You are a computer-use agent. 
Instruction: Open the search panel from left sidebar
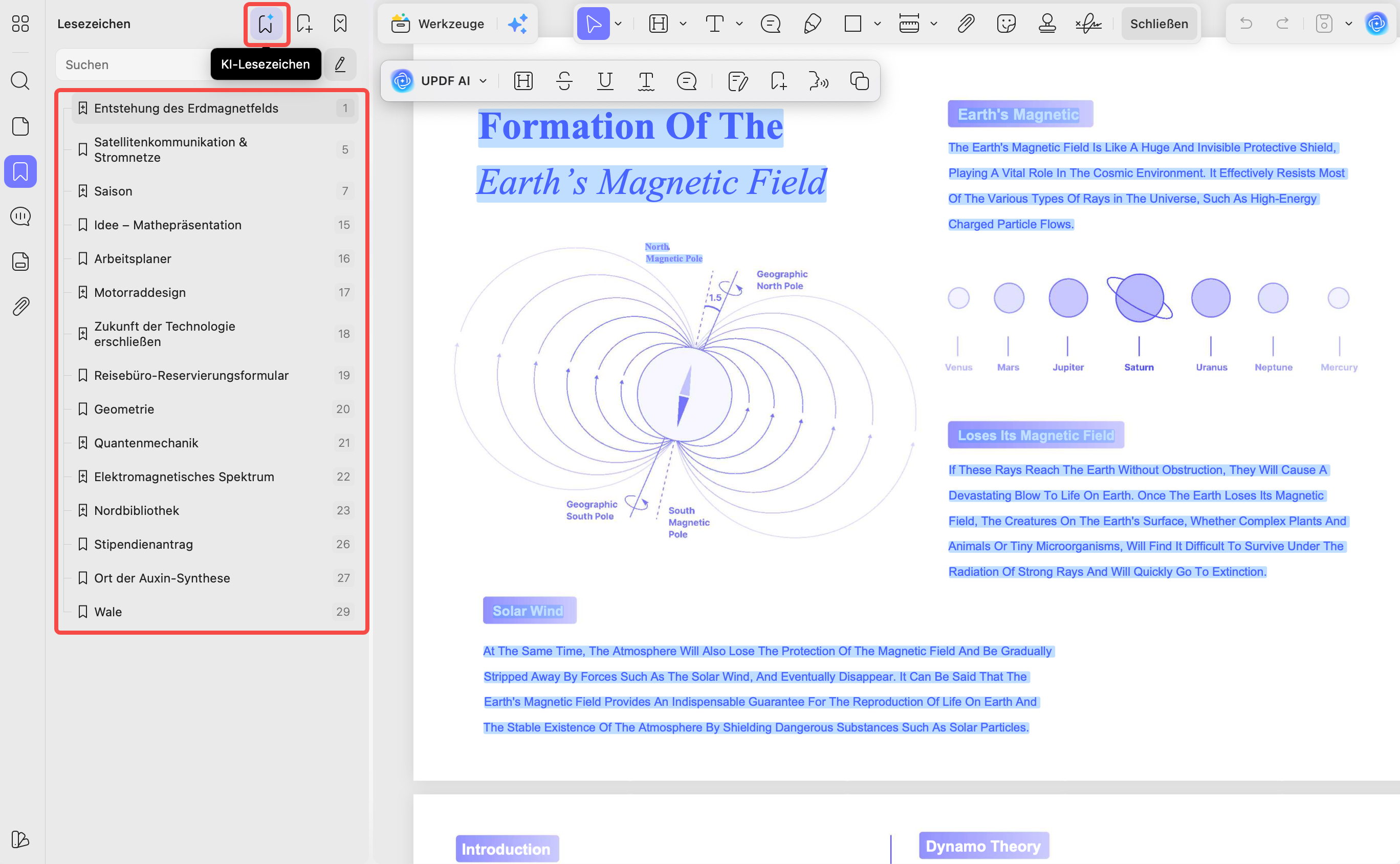point(20,80)
